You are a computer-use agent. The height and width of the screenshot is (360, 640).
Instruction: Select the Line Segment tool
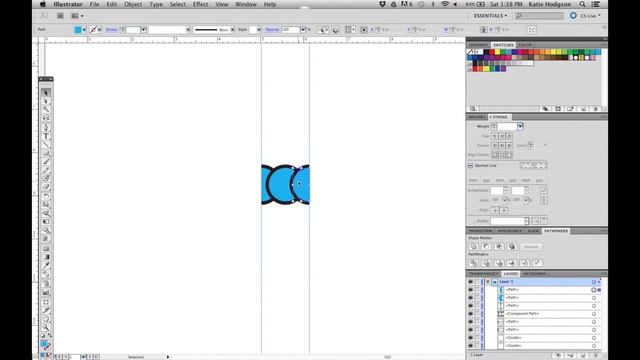click(46, 145)
